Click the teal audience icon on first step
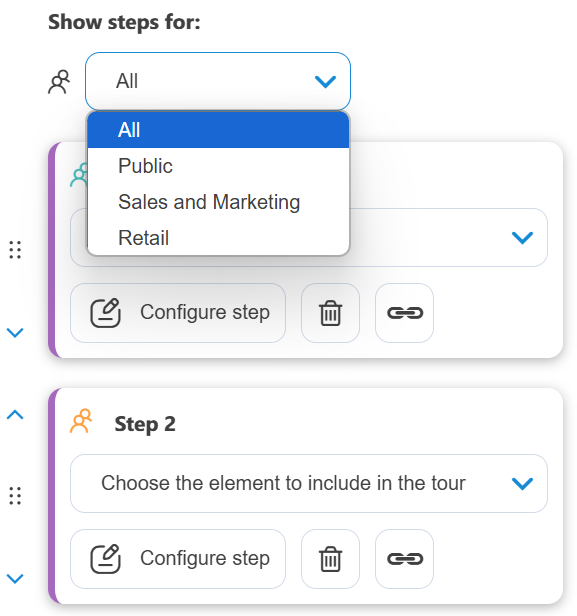This screenshot has width=577, height=616. (x=79, y=175)
